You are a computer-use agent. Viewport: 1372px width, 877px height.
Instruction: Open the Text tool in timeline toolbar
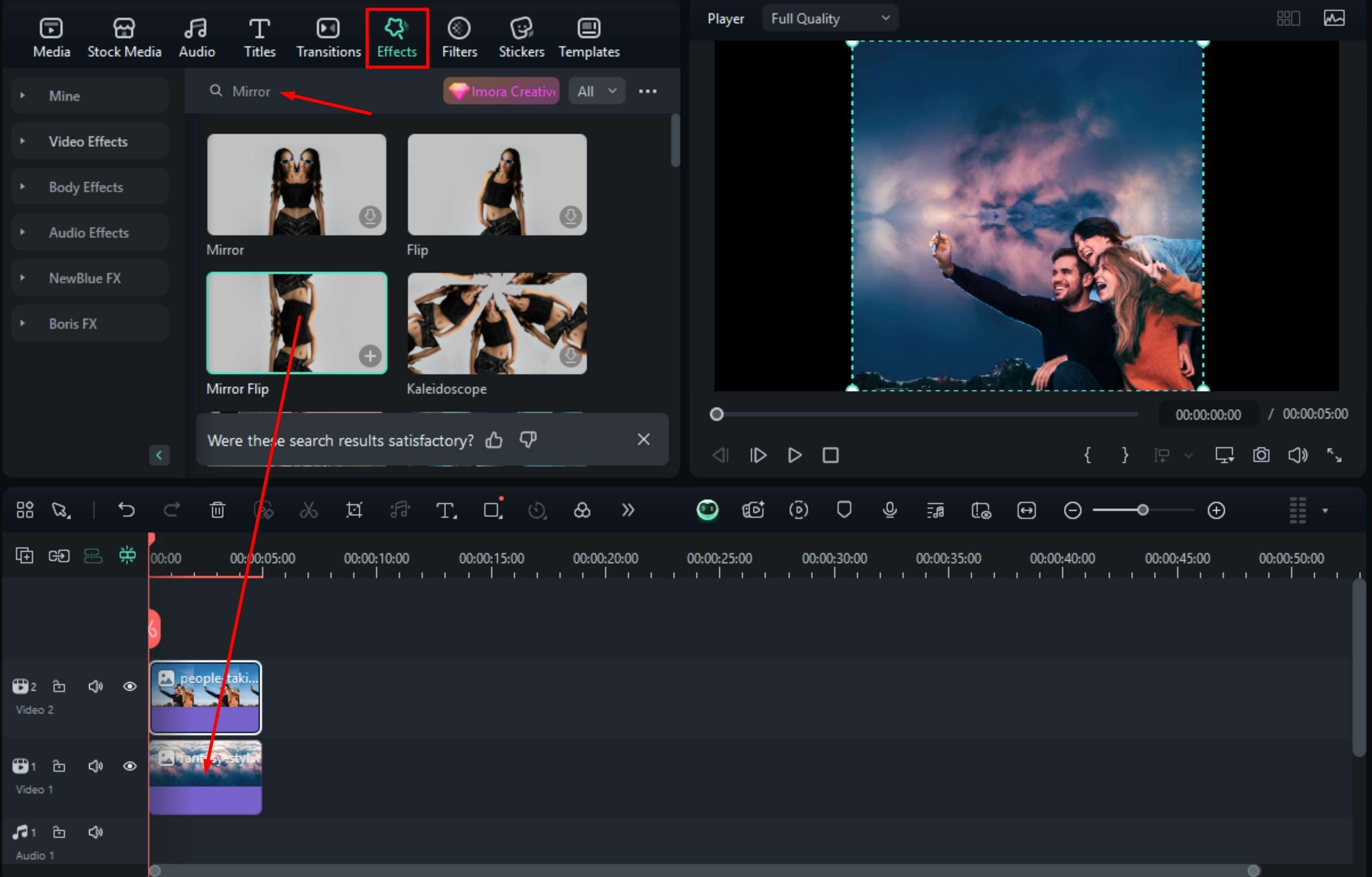click(x=445, y=510)
